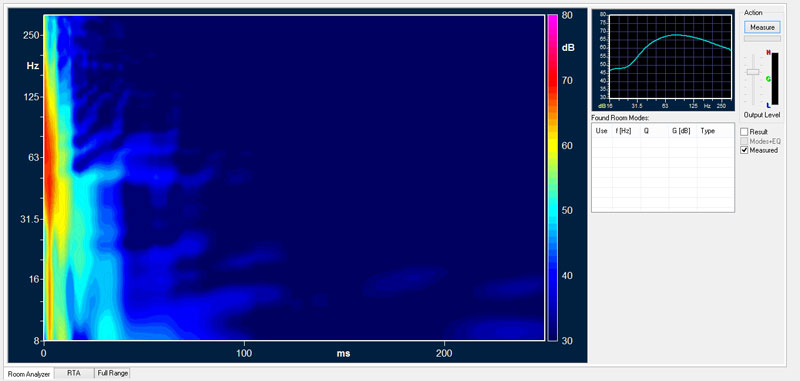Switch to the RTA tab
Viewport: 800px width, 381px height.
[74, 373]
